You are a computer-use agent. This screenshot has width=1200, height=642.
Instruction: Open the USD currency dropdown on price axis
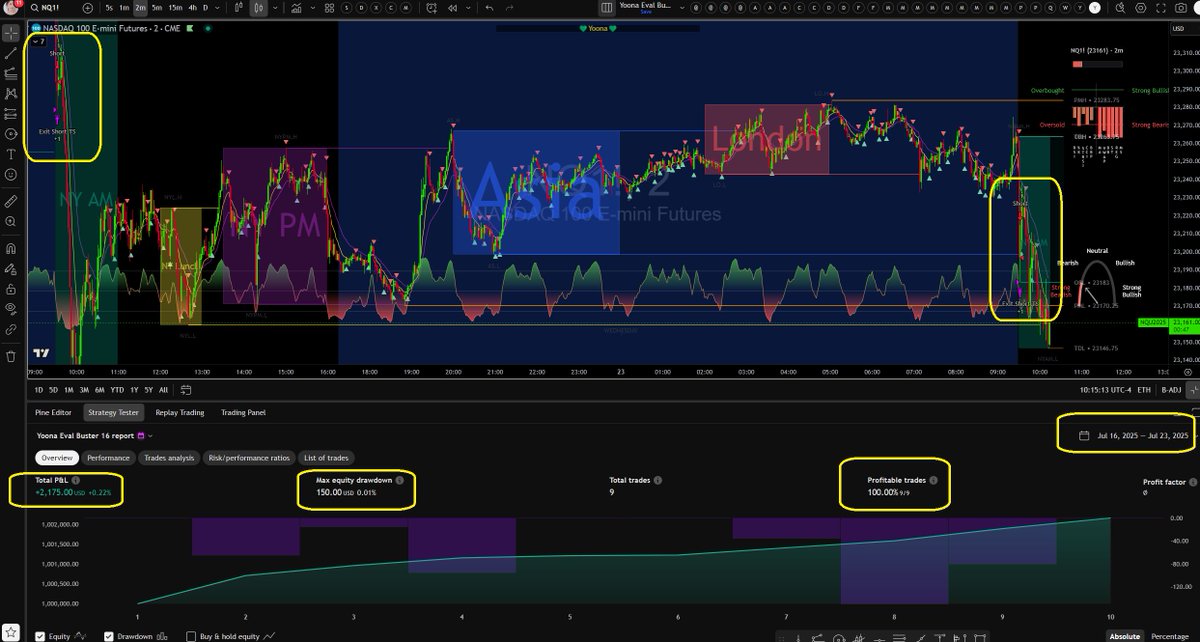(x=1178, y=28)
